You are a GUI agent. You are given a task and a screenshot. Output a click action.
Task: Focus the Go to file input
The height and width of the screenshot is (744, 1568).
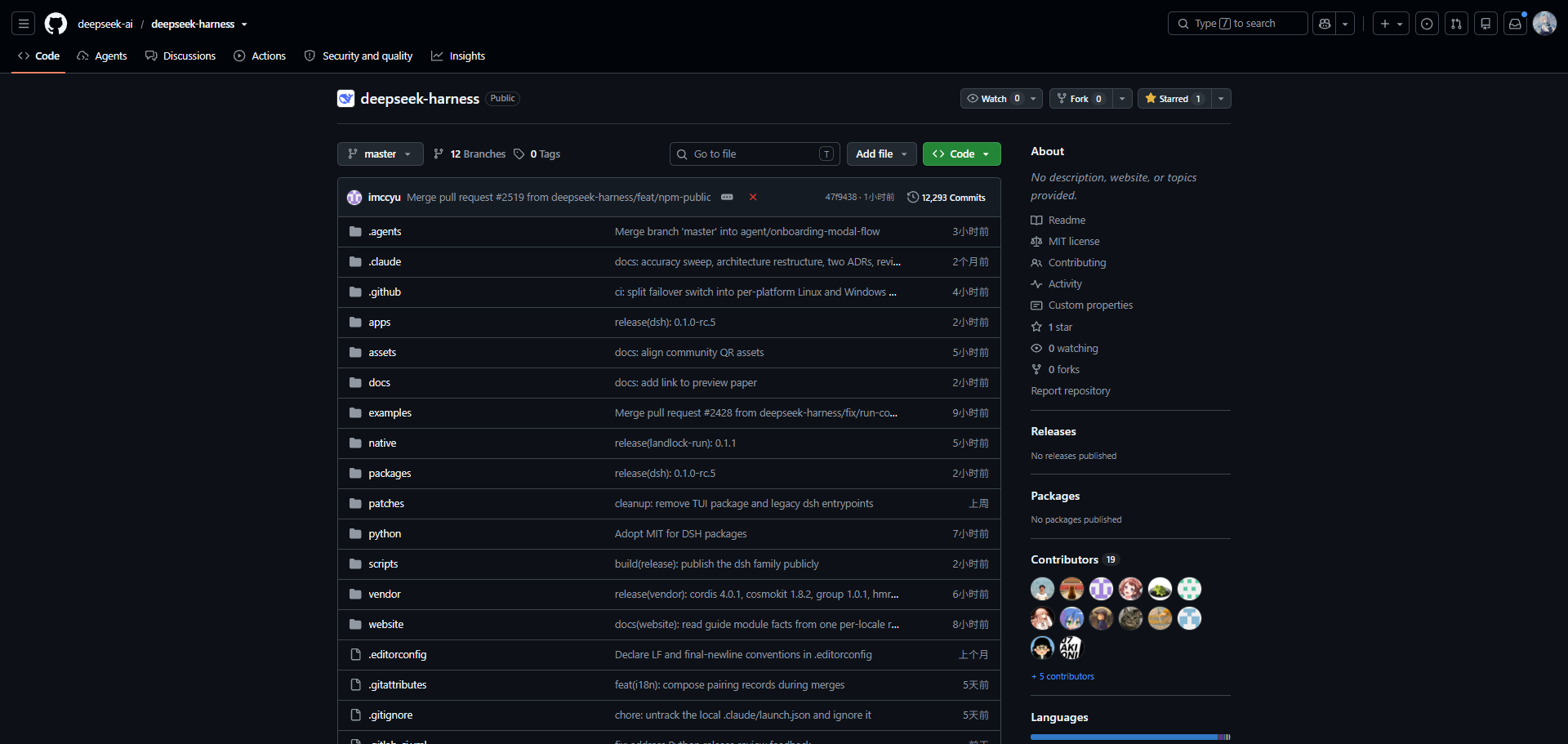tap(754, 154)
